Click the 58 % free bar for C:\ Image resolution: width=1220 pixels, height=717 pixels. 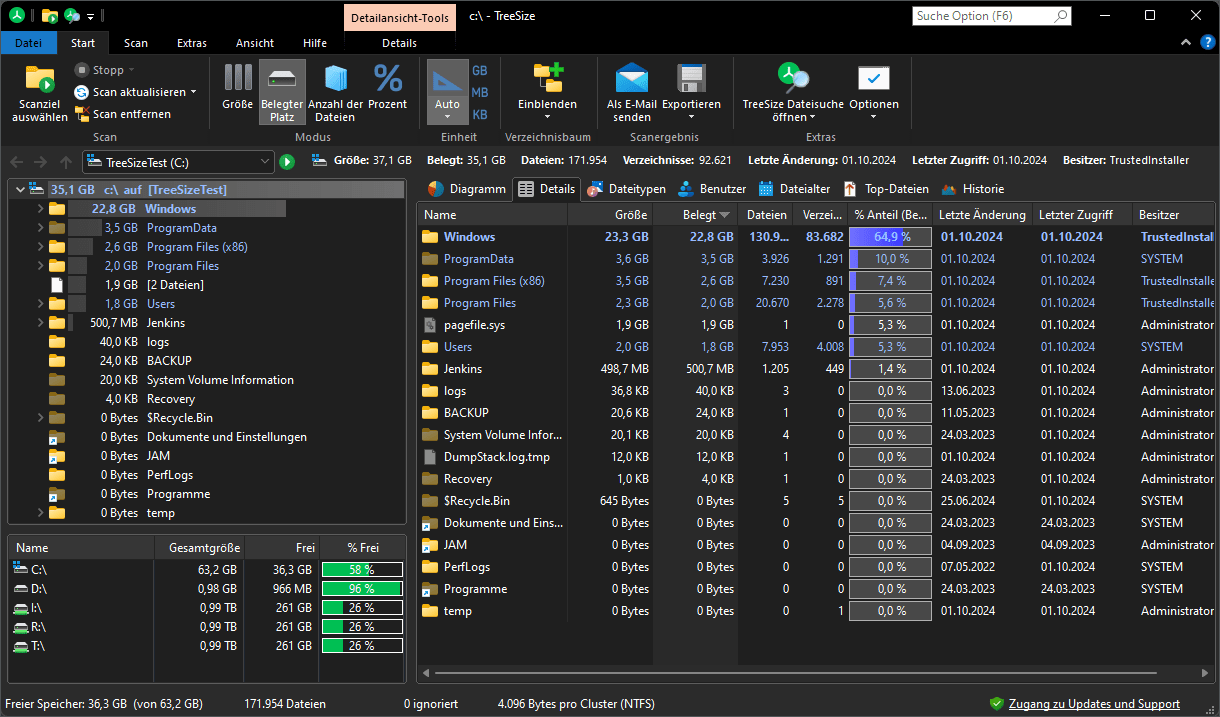pos(361,569)
